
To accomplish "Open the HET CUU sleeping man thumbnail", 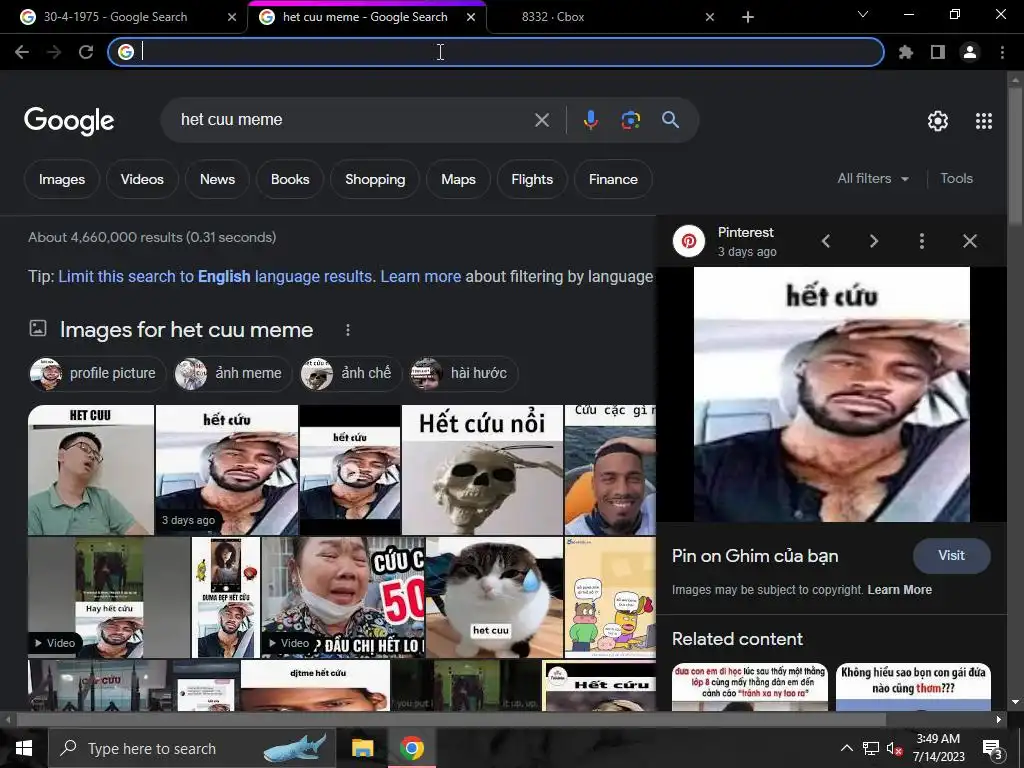I will tap(91, 470).
